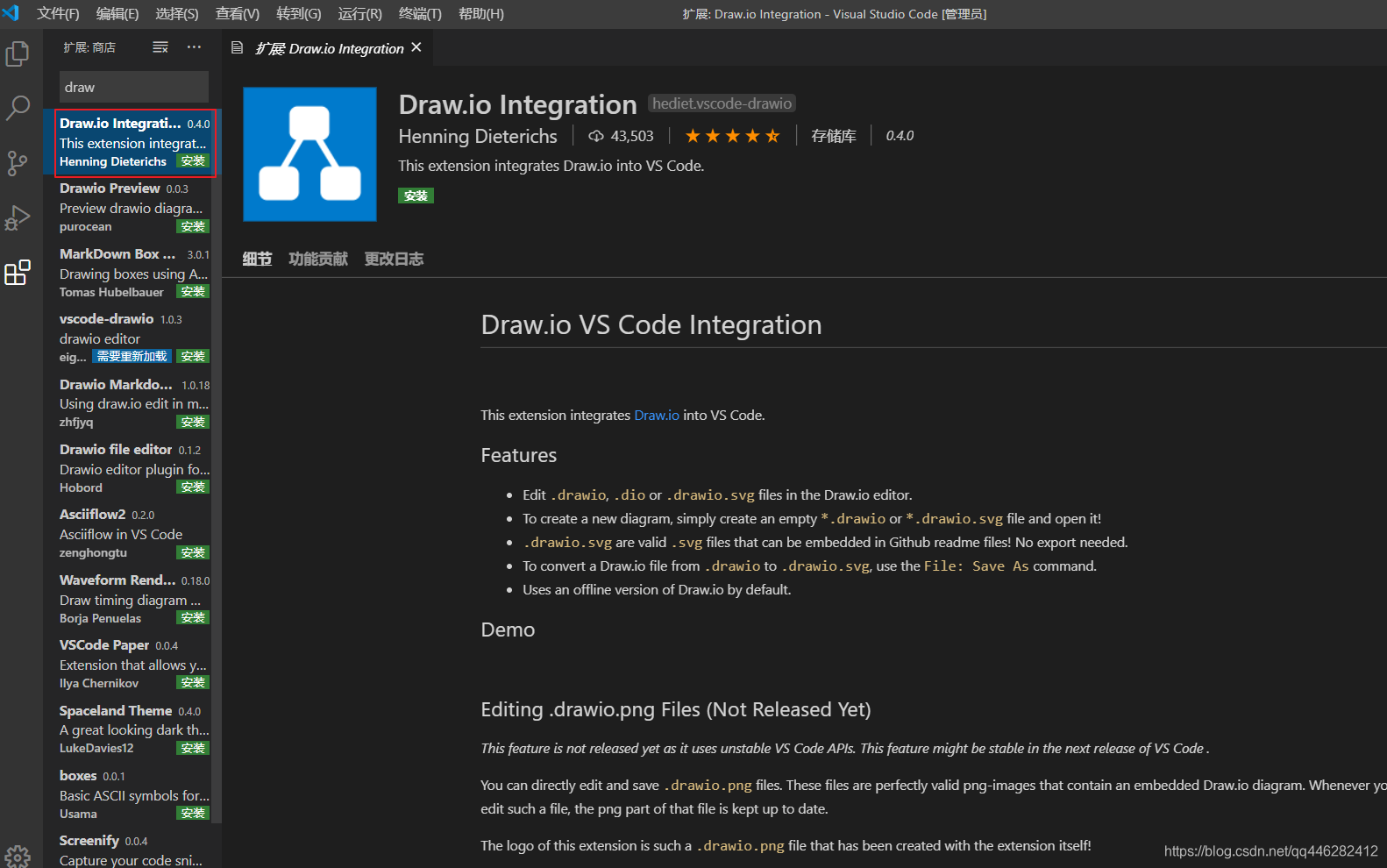Open the Extensions view icon
The width and height of the screenshot is (1387, 868).
coord(18,273)
